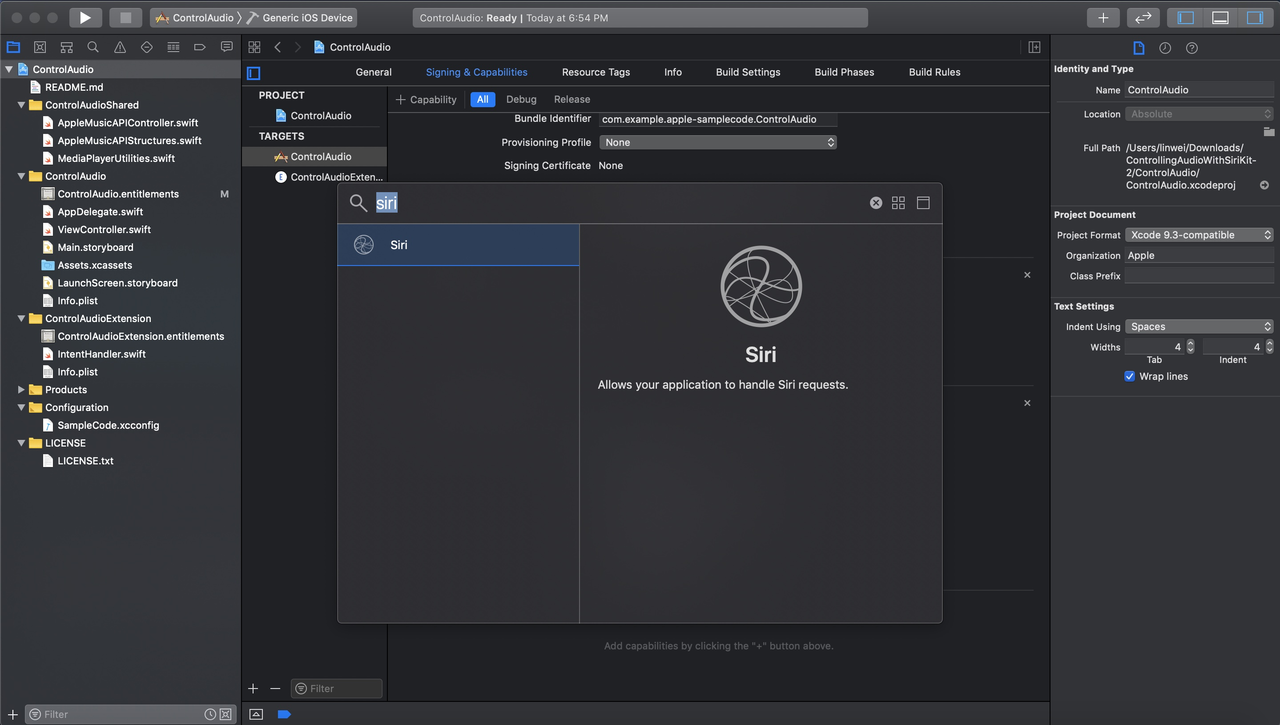Open the Info tab

[x=673, y=72]
